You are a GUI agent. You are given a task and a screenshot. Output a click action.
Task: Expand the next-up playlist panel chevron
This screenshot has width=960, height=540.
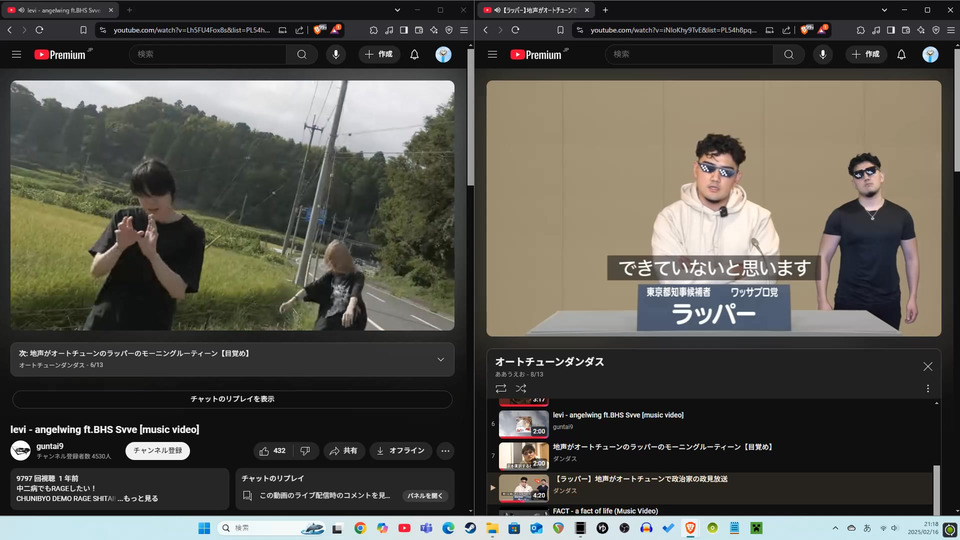(440, 359)
